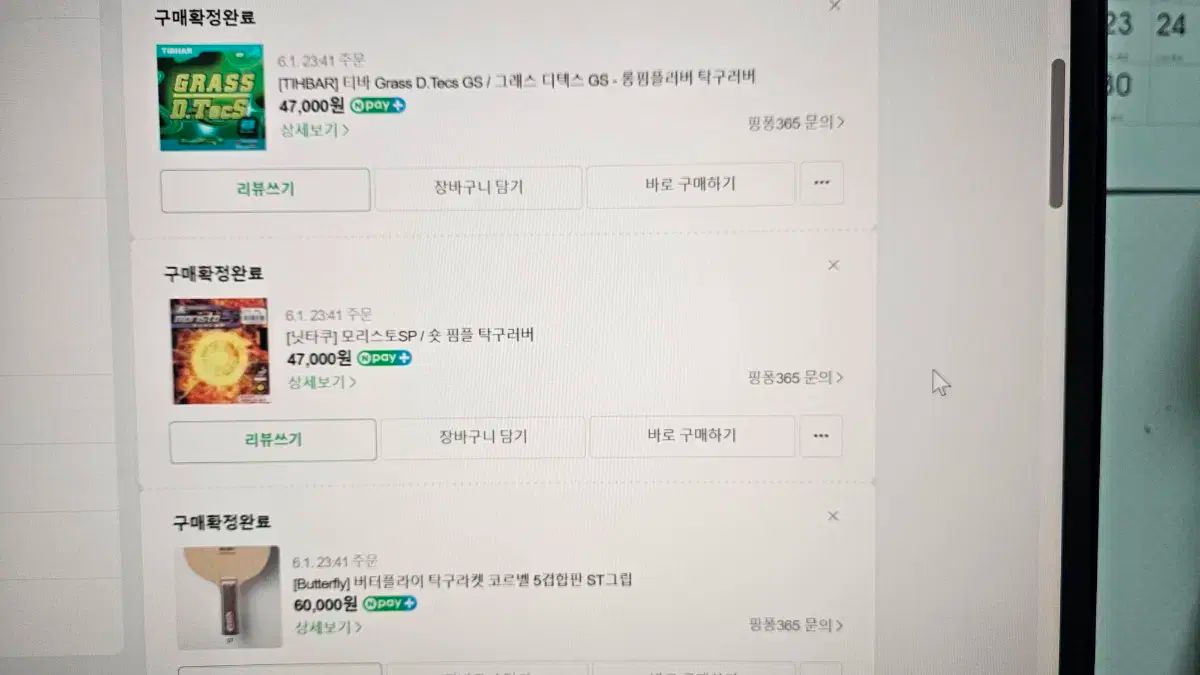1200x675 pixels.
Task: Click 바로 구매하기 for the 모리스토SP order
Action: (x=692, y=436)
